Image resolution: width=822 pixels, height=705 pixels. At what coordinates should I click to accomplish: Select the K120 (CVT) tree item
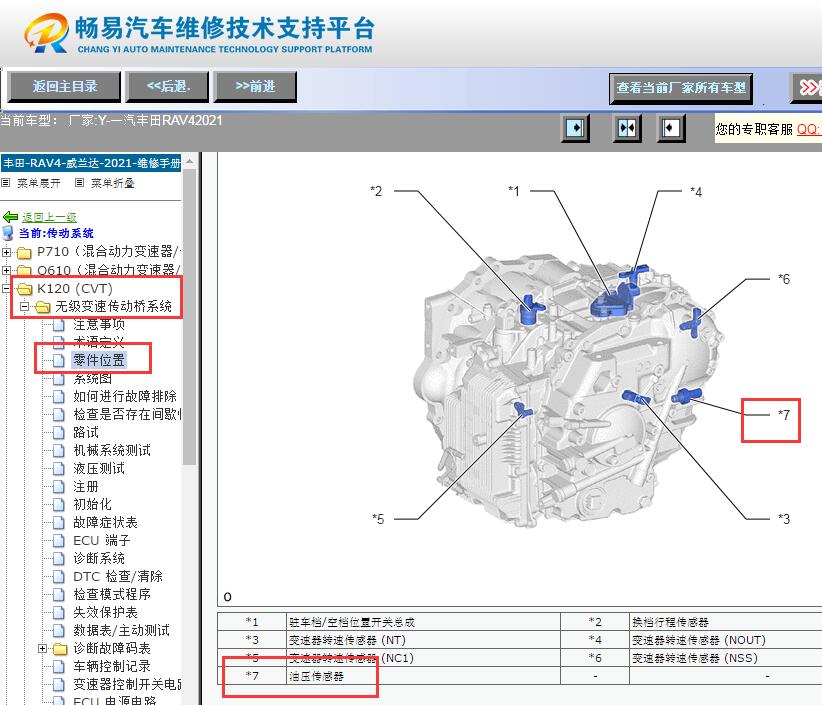[x=75, y=289]
